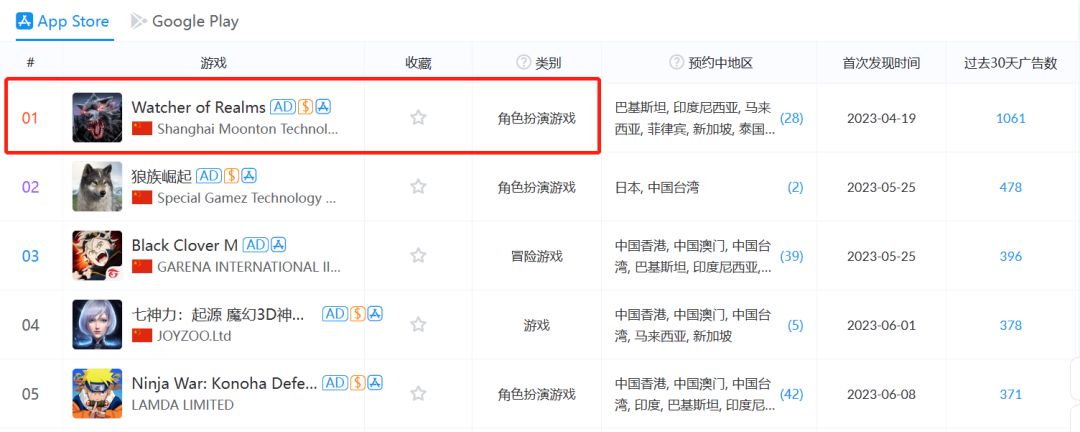Click the AD badge beside Watcher of Realms
The height and width of the screenshot is (432, 1080).
(282, 107)
